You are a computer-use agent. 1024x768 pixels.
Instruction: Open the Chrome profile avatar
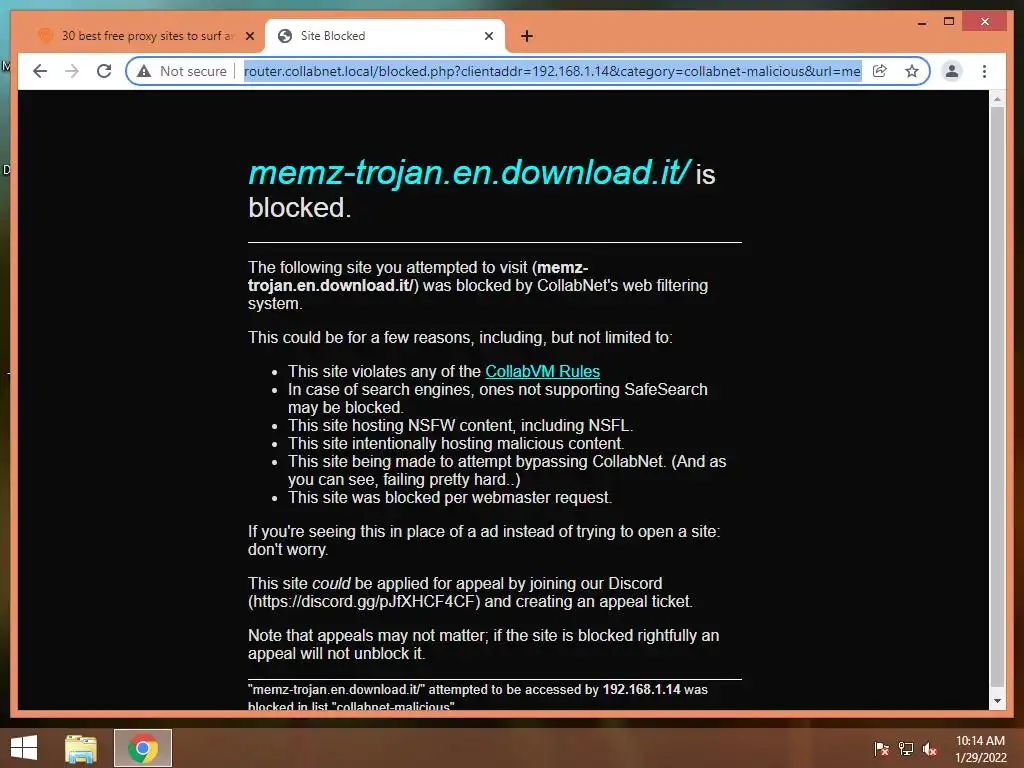(x=952, y=71)
